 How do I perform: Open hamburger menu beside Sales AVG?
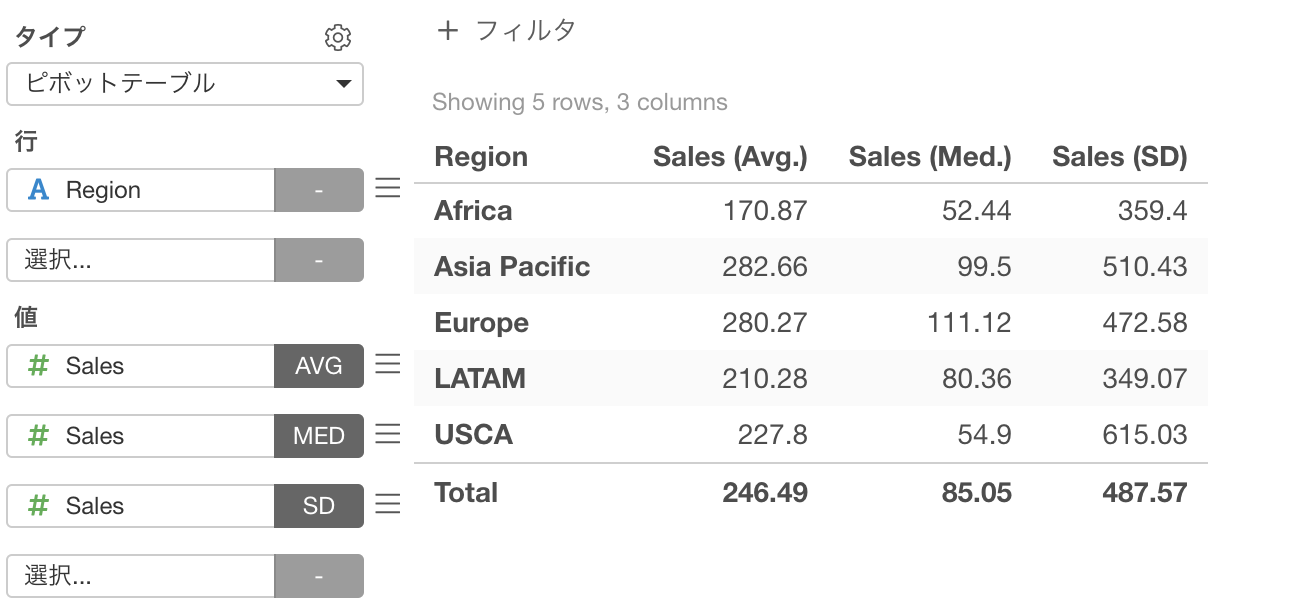point(388,364)
